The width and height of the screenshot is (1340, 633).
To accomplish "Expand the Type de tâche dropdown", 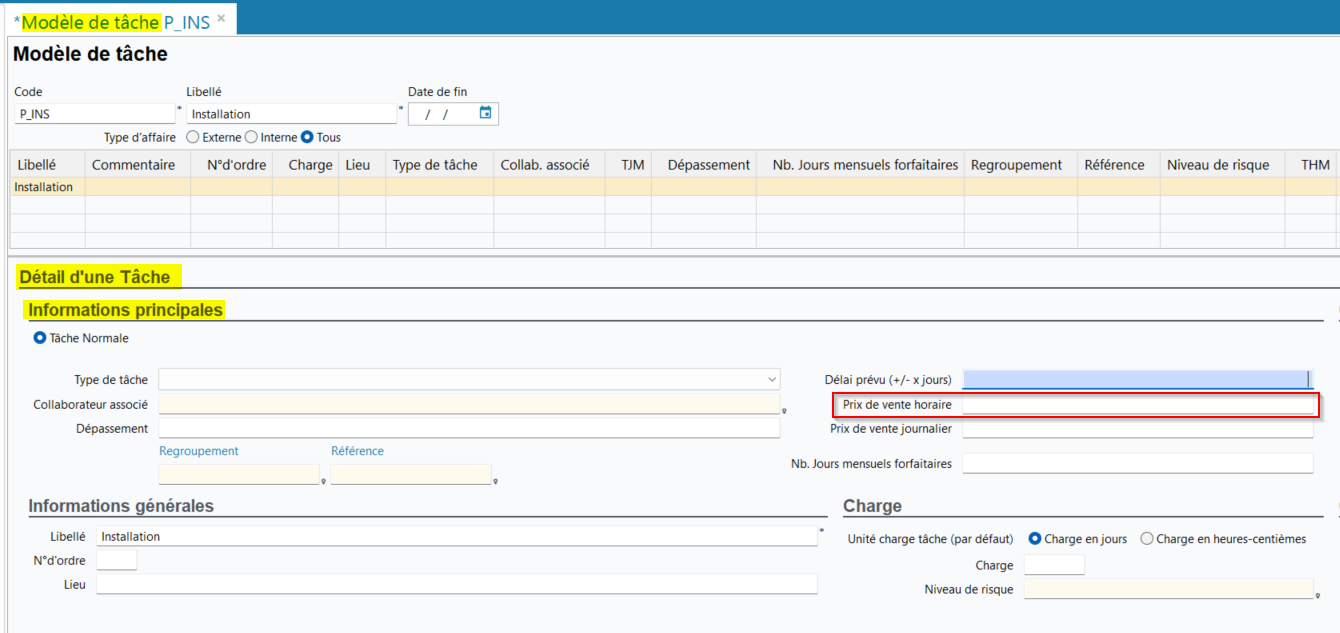I will coord(772,380).
